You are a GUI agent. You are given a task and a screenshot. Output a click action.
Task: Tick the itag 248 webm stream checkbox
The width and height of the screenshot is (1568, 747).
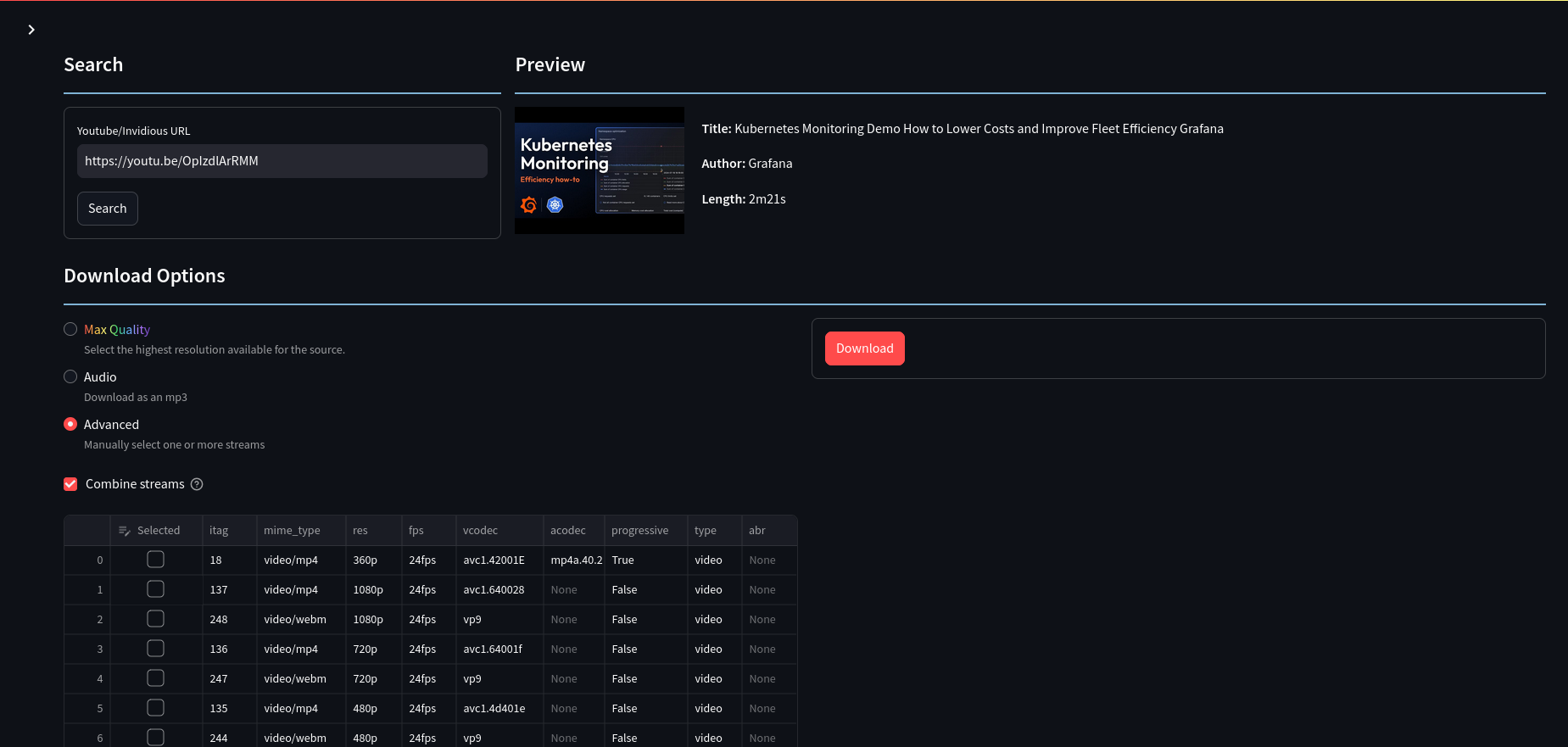[x=155, y=619]
